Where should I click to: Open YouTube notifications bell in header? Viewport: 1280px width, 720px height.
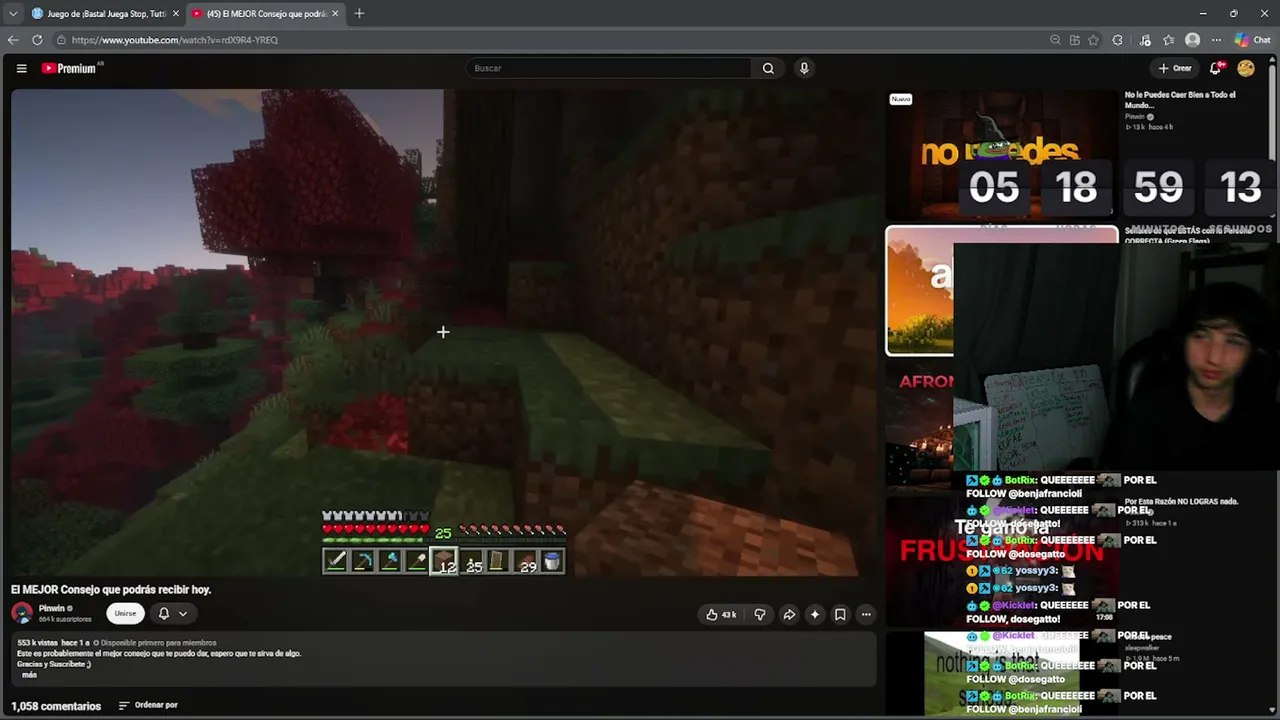click(1216, 68)
